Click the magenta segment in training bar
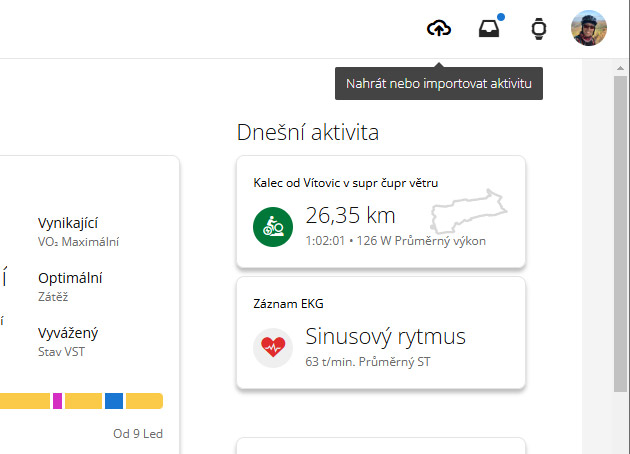Image resolution: width=630 pixels, height=454 pixels. pos(57,401)
